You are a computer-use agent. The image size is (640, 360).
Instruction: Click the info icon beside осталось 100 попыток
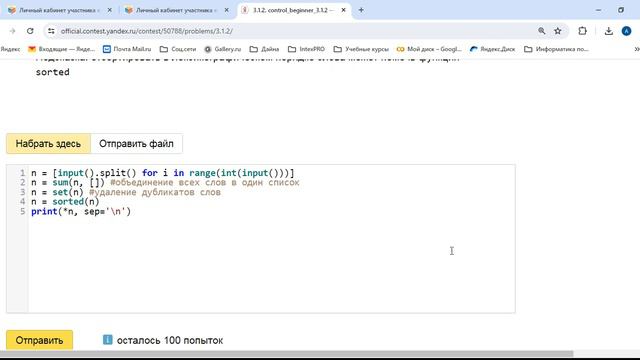pyautogui.click(x=107, y=340)
